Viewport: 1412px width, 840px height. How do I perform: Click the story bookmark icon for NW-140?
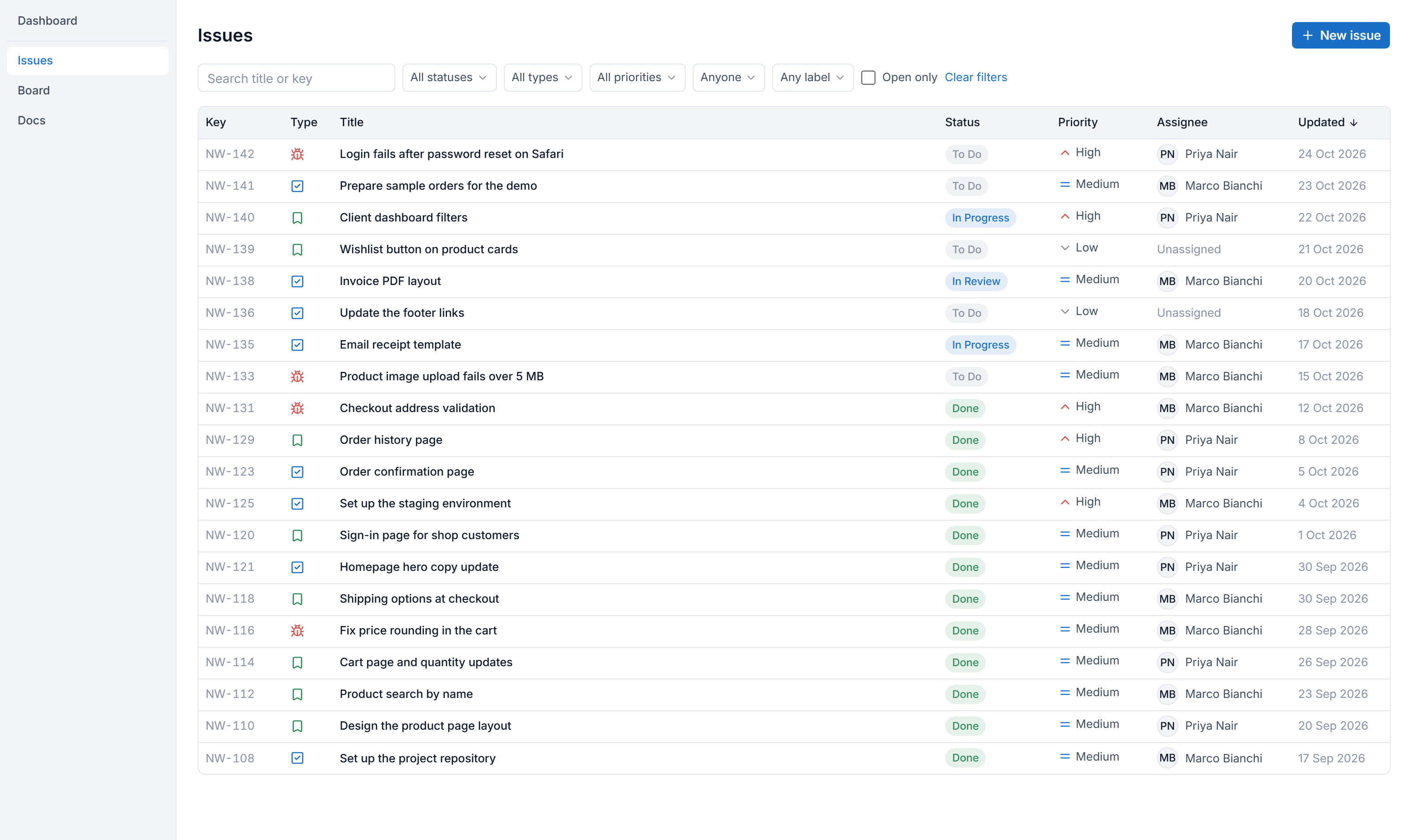pyautogui.click(x=297, y=217)
